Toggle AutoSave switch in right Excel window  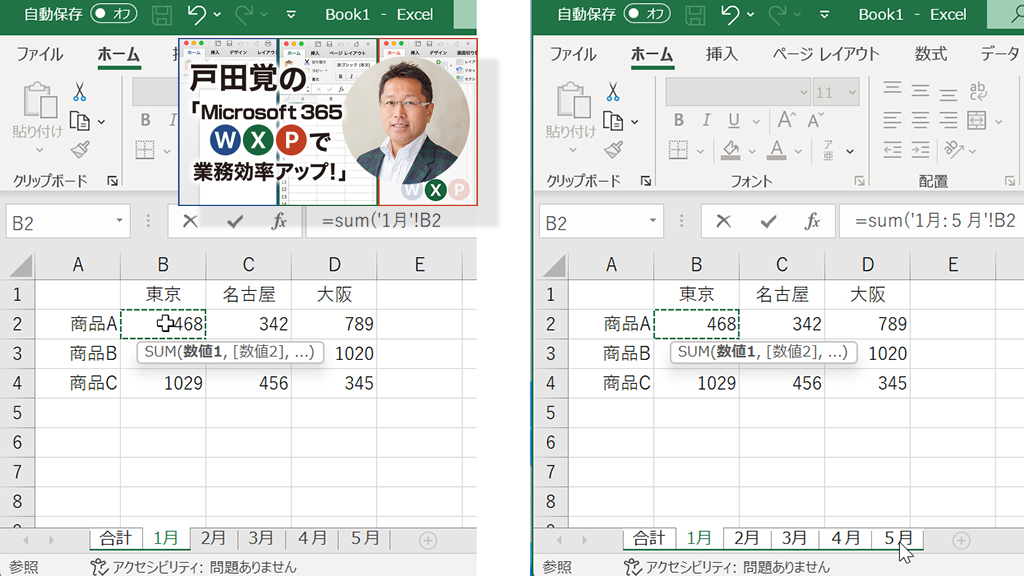point(647,14)
